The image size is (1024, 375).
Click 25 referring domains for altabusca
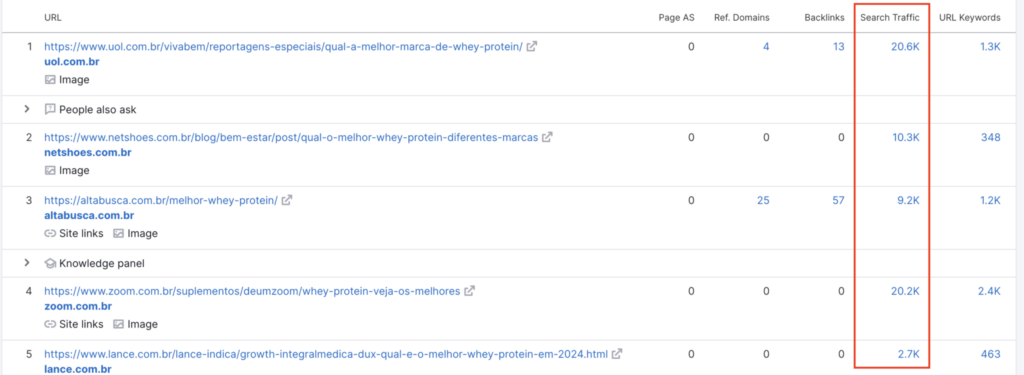763,200
